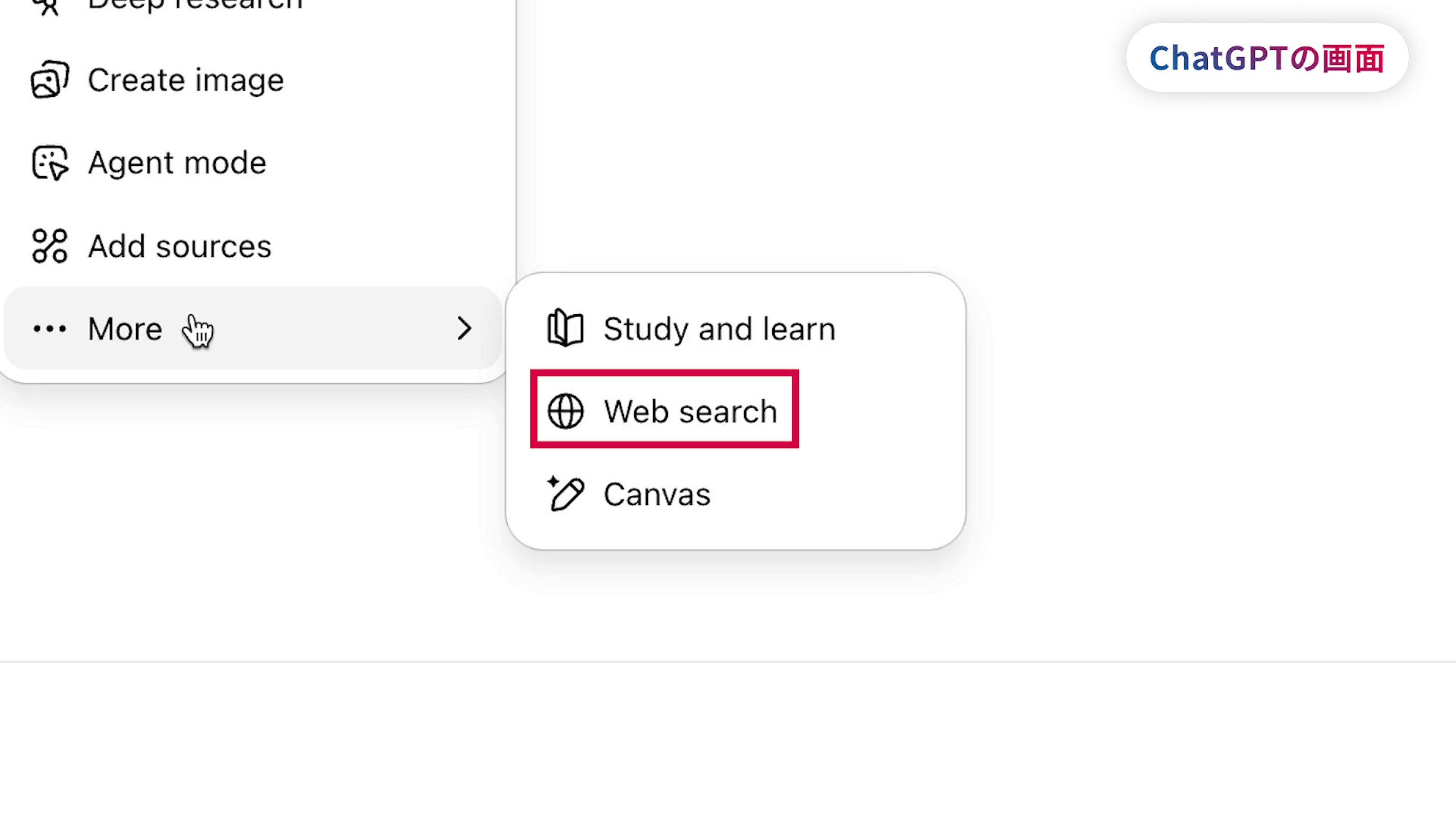
Task: Open Add sources from the menu
Action: (x=180, y=246)
